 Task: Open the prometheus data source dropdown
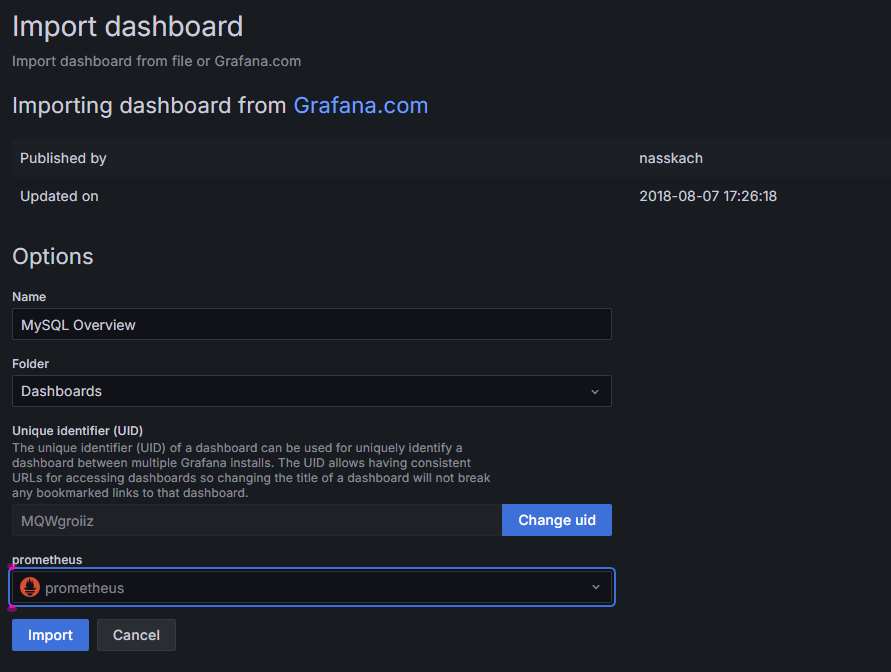[311, 587]
